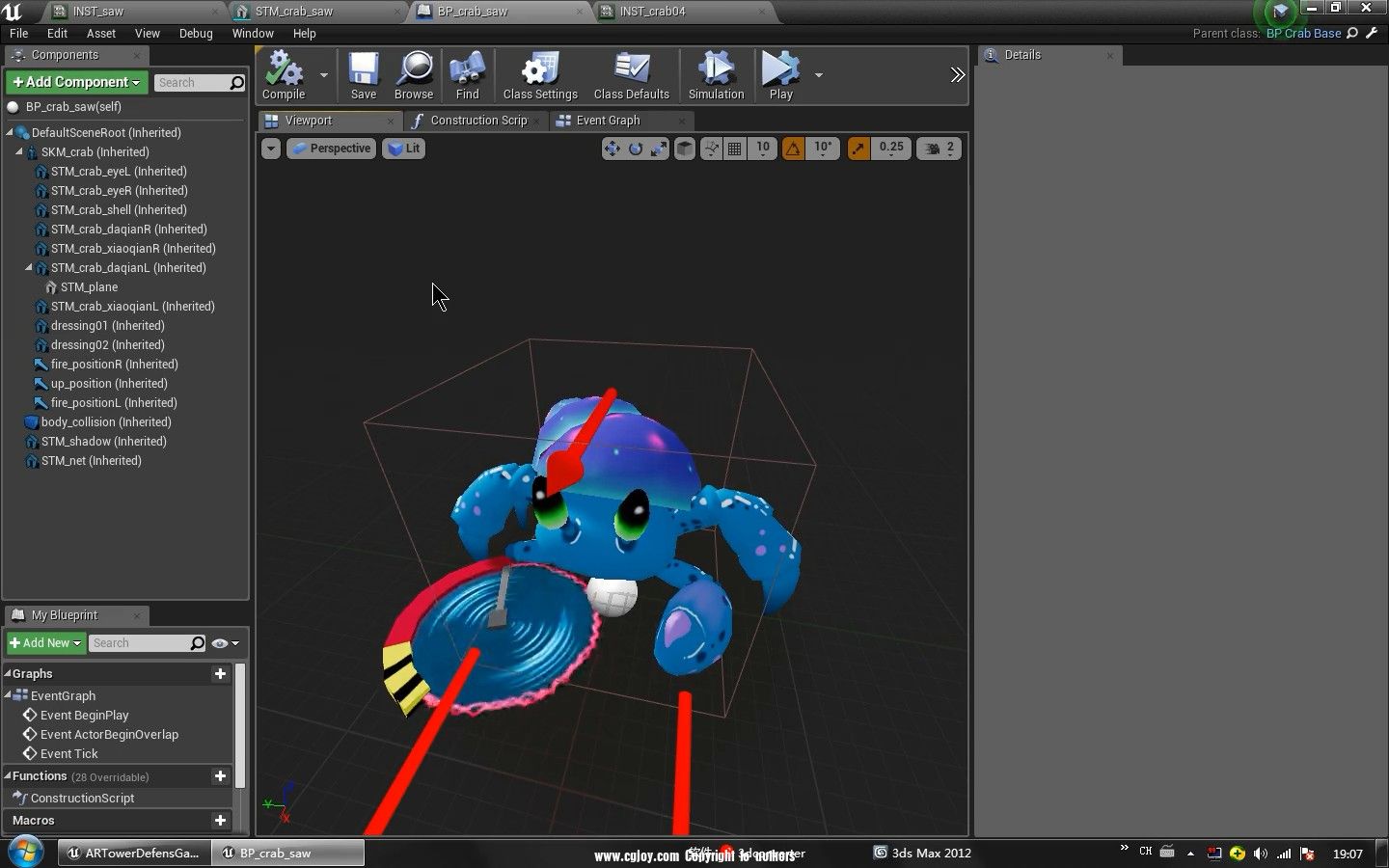Open Lit view mode dropdown
This screenshot has width=1389, height=868.
tap(404, 149)
